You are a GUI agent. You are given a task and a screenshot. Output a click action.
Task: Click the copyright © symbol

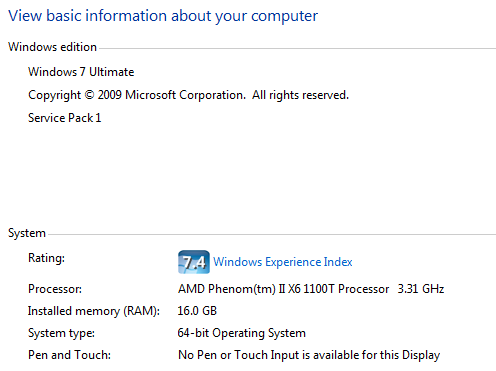89,95
